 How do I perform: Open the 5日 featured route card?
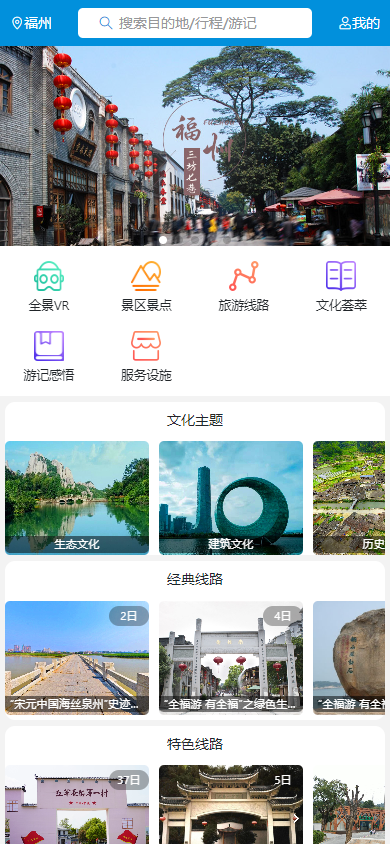click(x=231, y=805)
